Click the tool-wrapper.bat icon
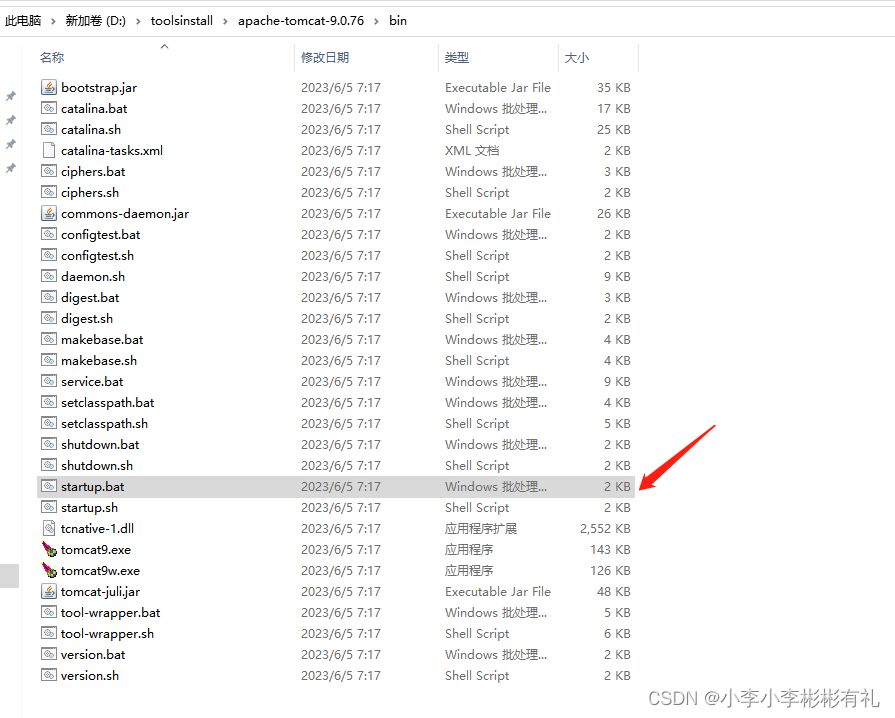The image size is (895, 718). (x=49, y=612)
